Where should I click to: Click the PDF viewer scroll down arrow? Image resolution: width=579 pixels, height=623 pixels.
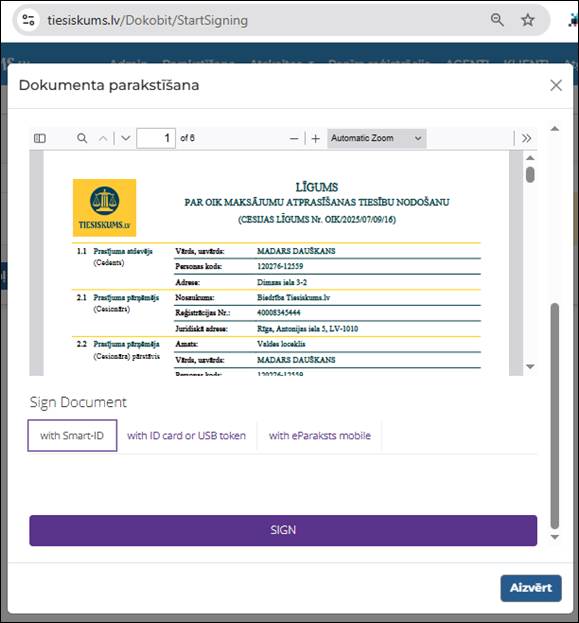[530, 366]
